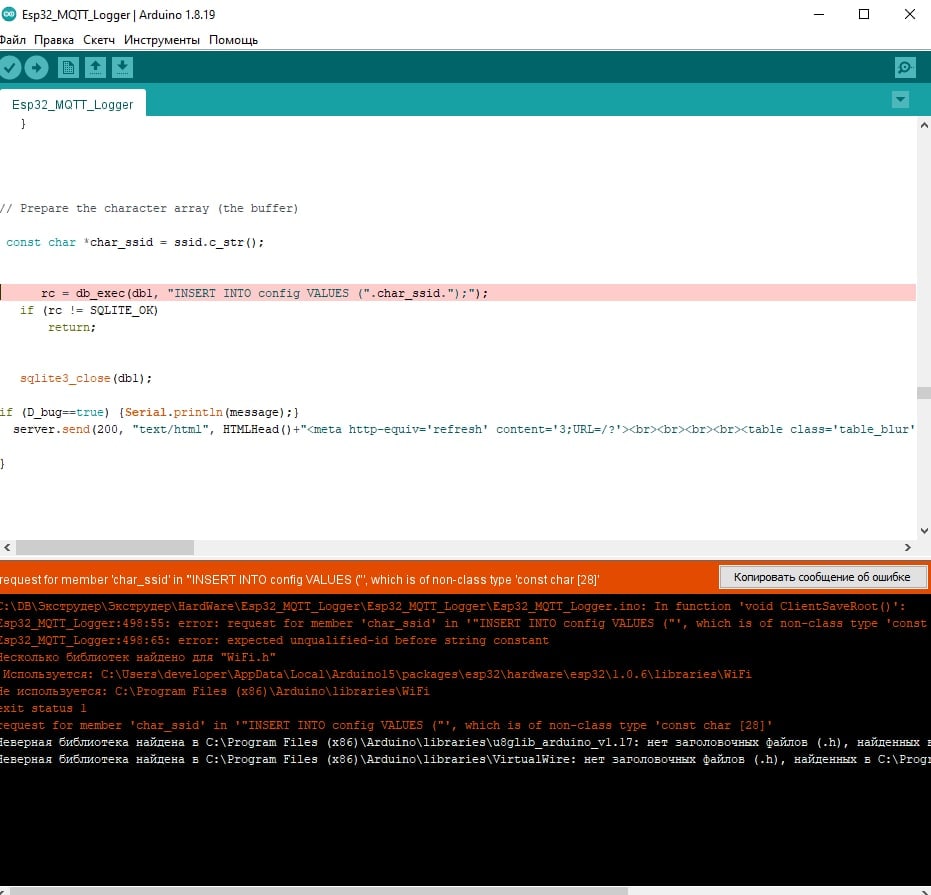
Task: Click the console horizontal scrollbar at bottom
Action: [319, 891]
